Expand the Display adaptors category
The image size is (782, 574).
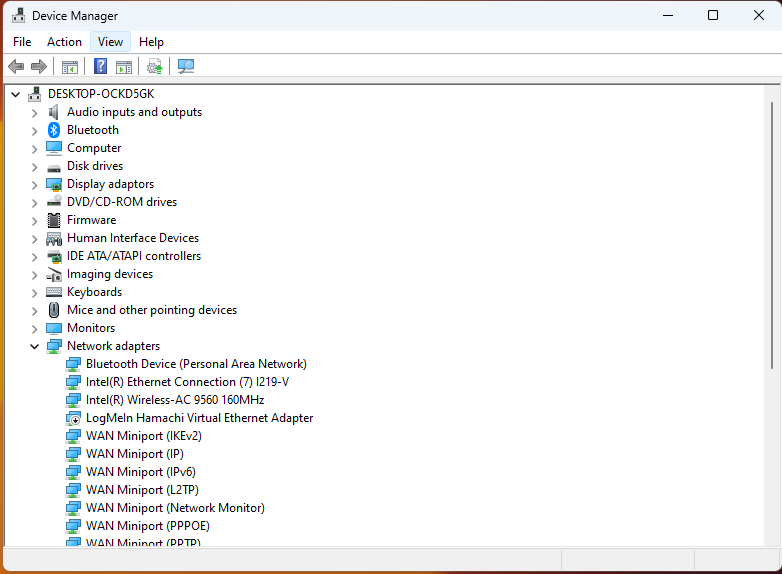coord(34,185)
